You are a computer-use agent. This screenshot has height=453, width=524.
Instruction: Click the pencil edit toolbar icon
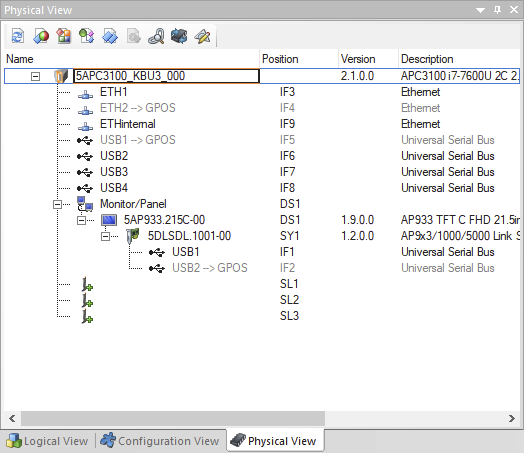202,36
